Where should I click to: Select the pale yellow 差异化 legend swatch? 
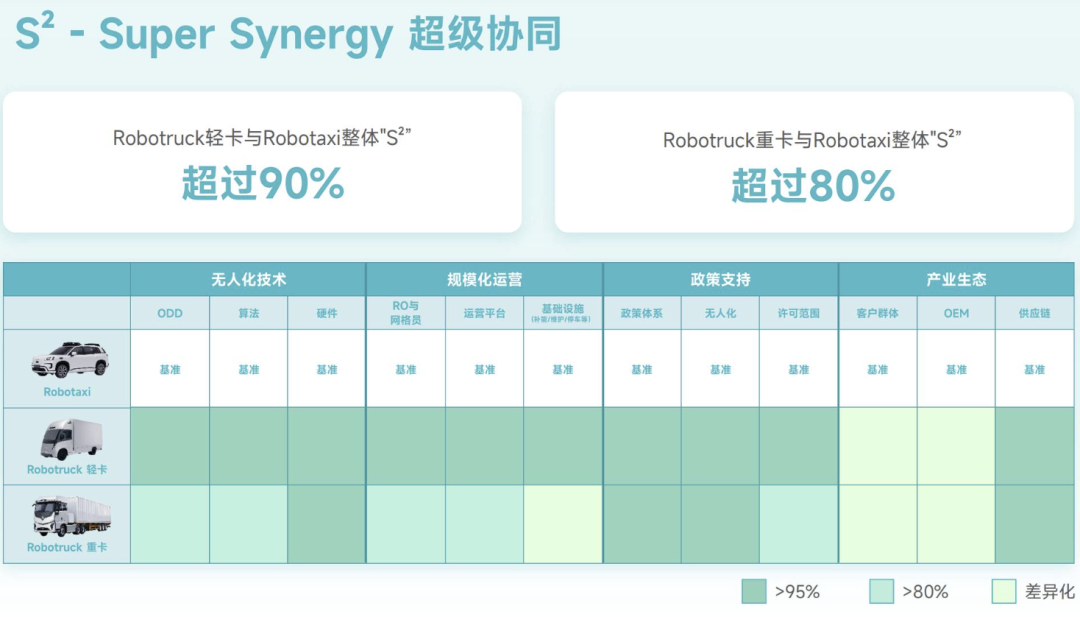(x=1004, y=592)
